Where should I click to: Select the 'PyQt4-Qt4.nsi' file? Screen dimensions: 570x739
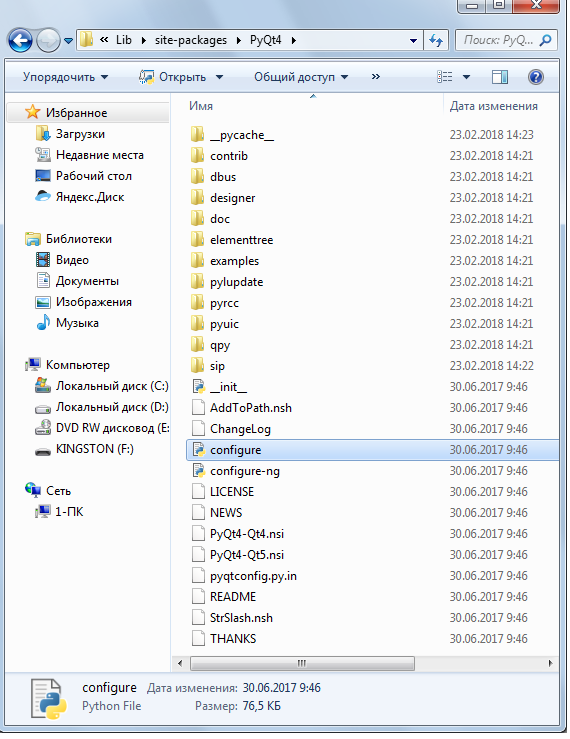pyautogui.click(x=247, y=534)
